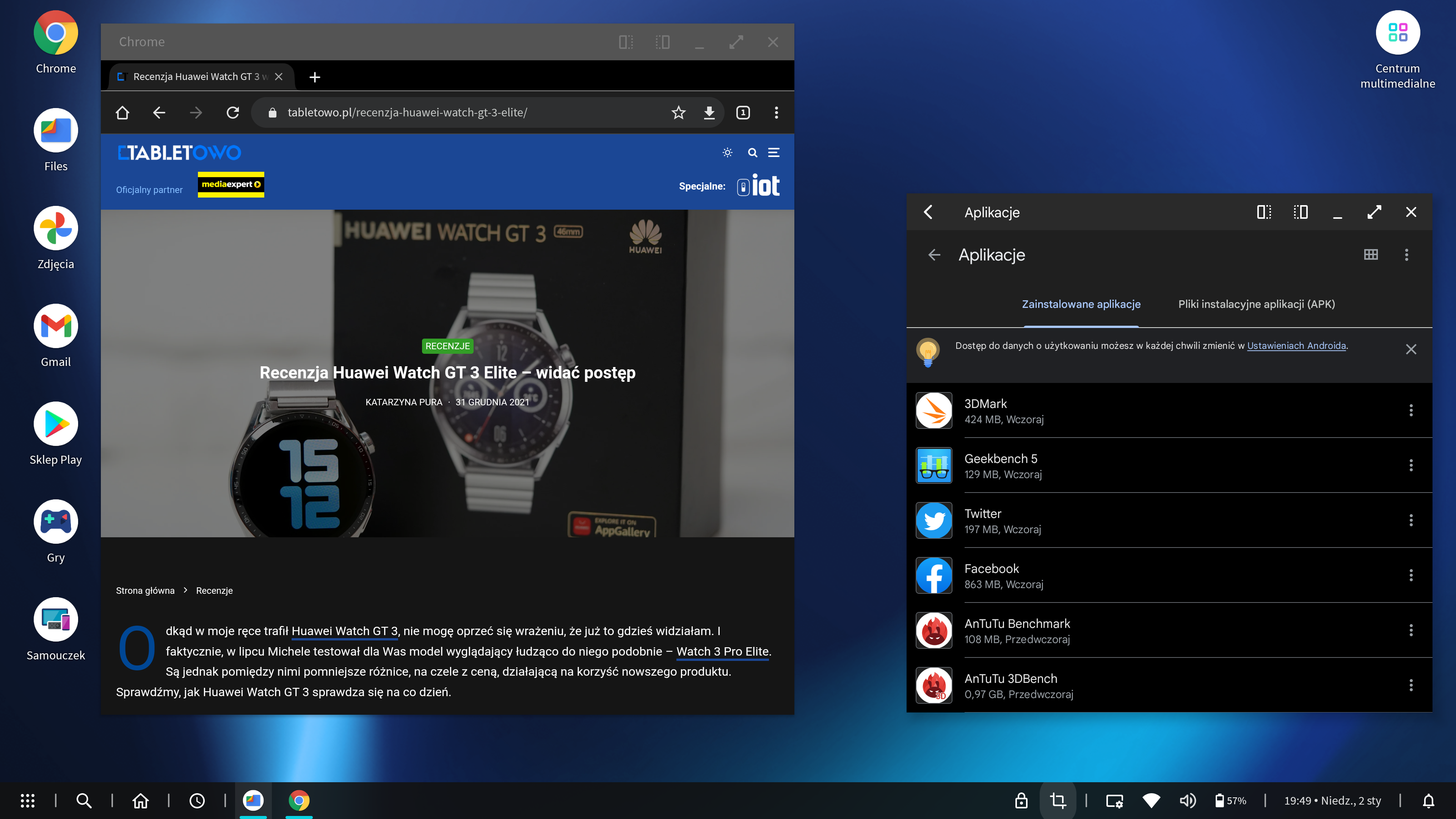Bookmark page with star icon

678,113
